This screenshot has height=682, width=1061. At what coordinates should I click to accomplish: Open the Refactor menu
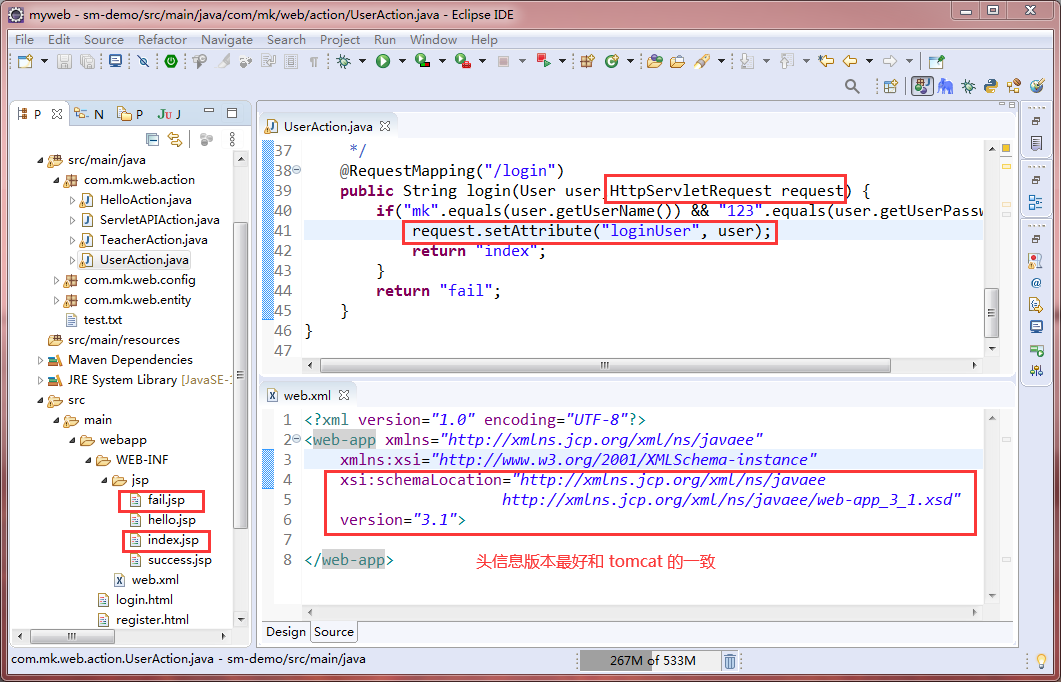[x=162, y=40]
